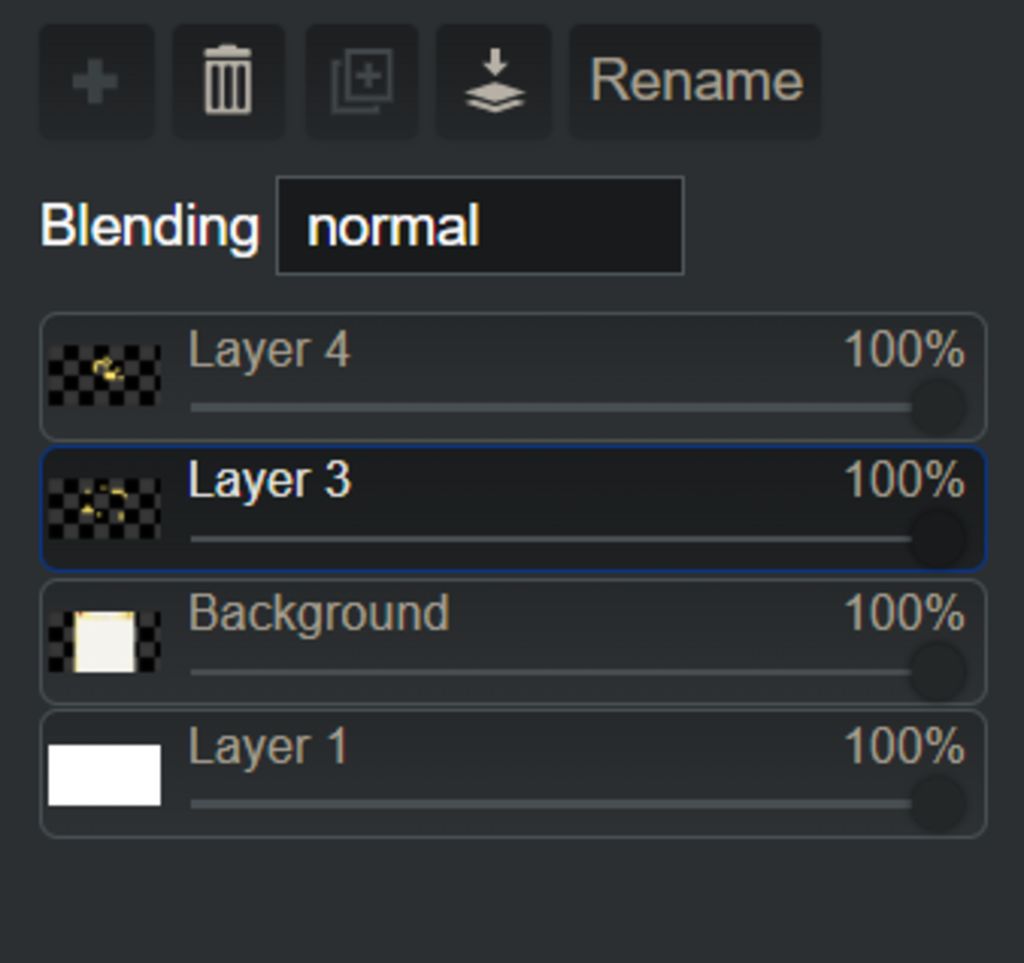Click the Layer 4 thumbnail

[104, 375]
